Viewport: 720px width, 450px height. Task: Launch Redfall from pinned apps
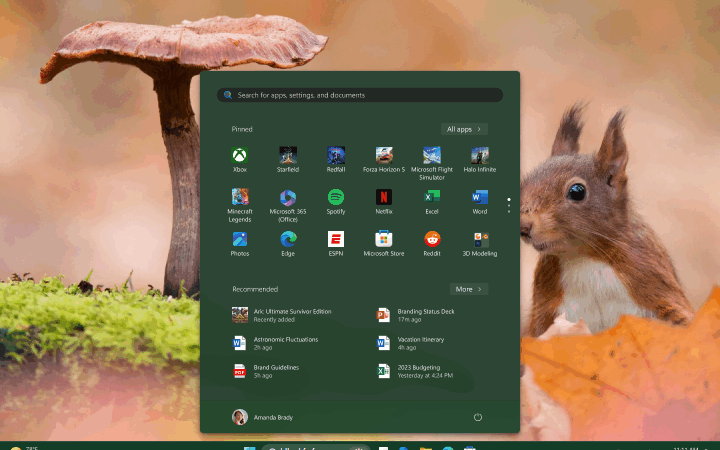[336, 159]
